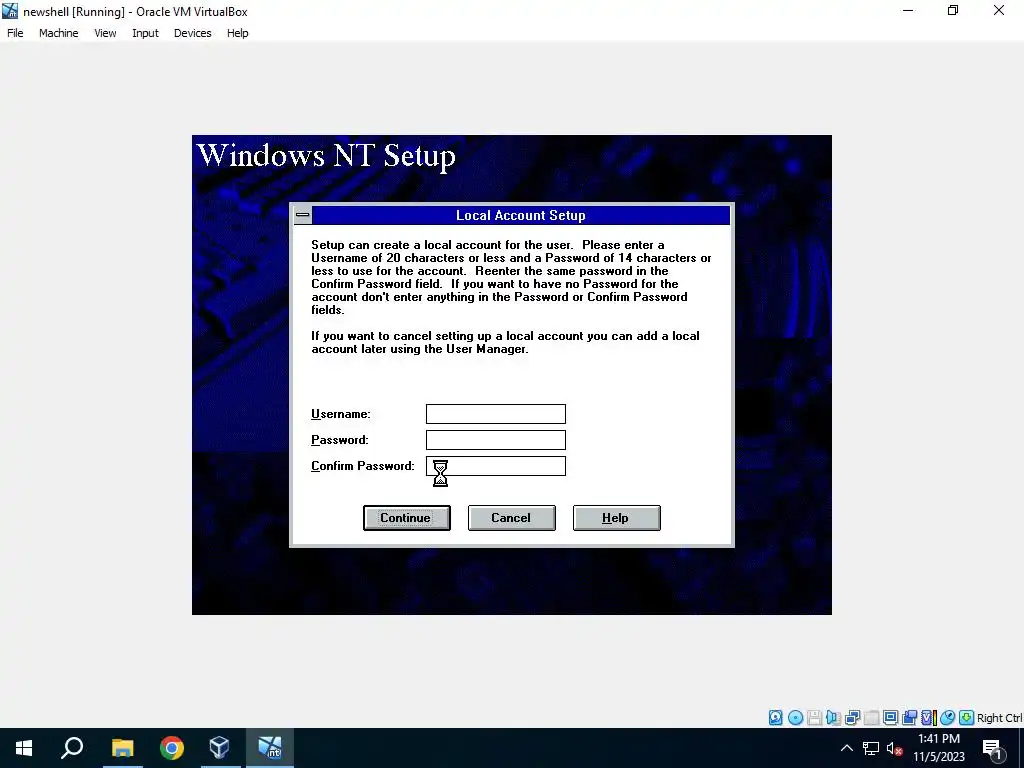Click the optical disk indicator icon
Viewport: 1024px width, 768px height.
[x=795, y=718]
